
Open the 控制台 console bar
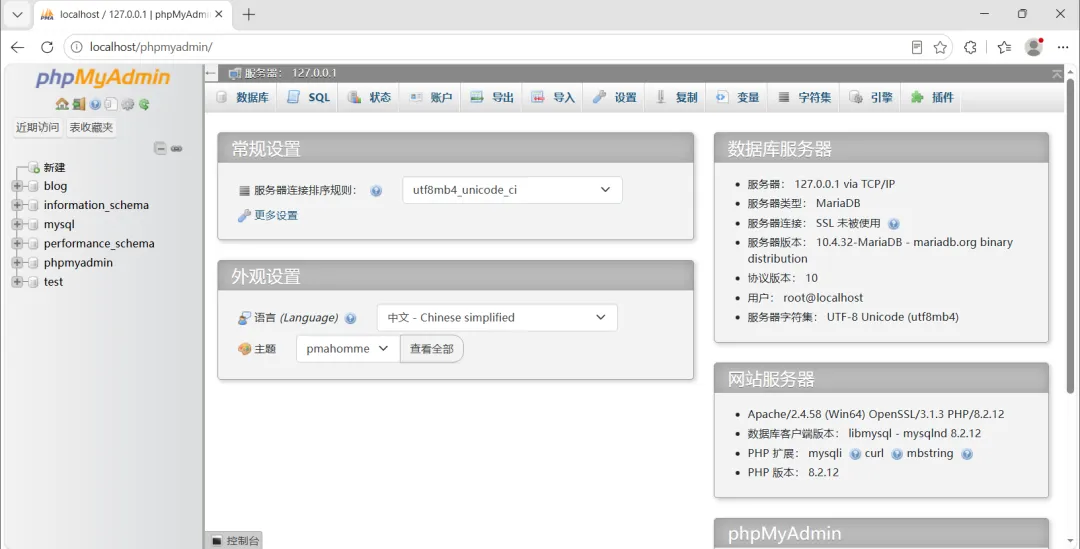coord(233,541)
